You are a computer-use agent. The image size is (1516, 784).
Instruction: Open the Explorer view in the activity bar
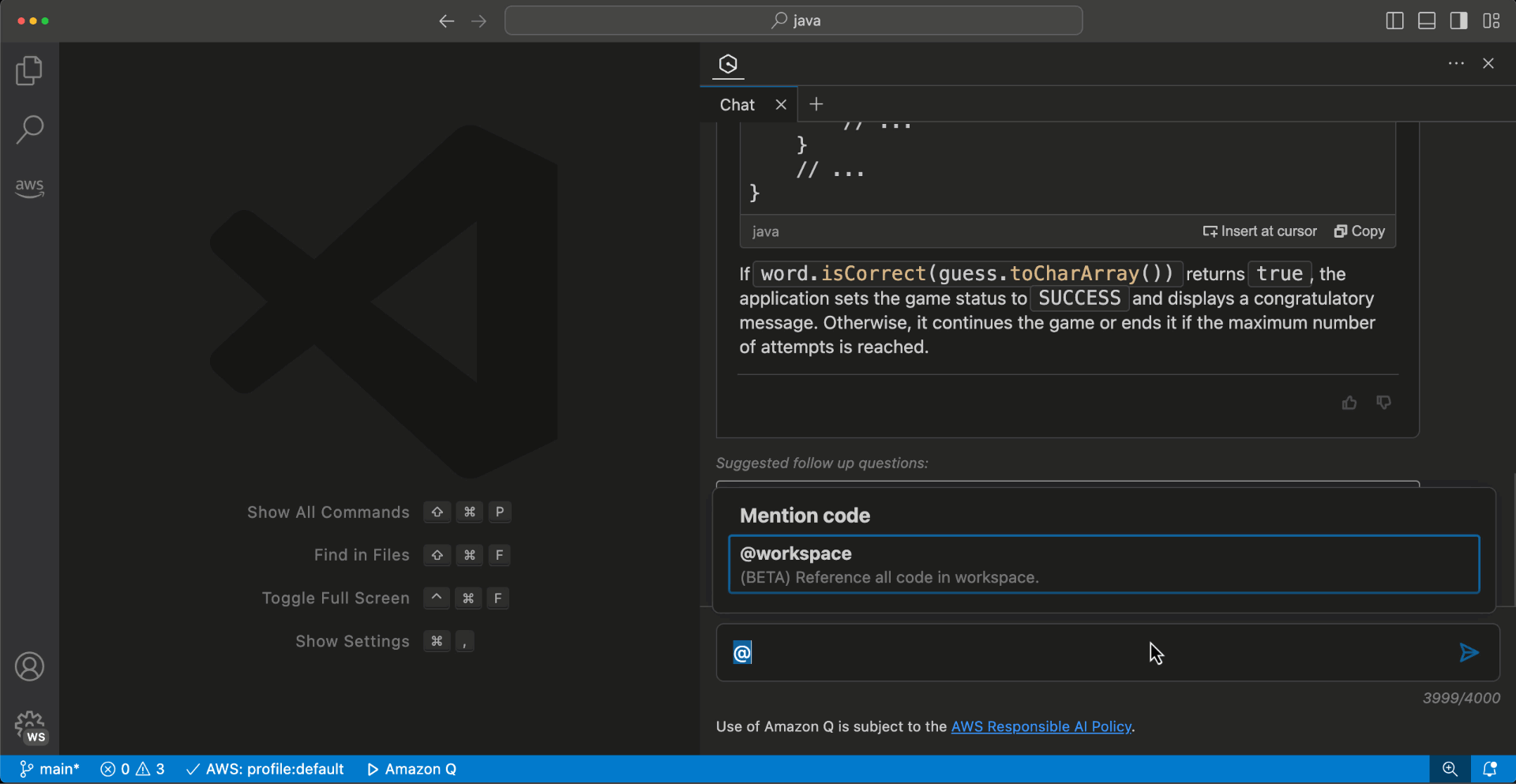pos(29,70)
